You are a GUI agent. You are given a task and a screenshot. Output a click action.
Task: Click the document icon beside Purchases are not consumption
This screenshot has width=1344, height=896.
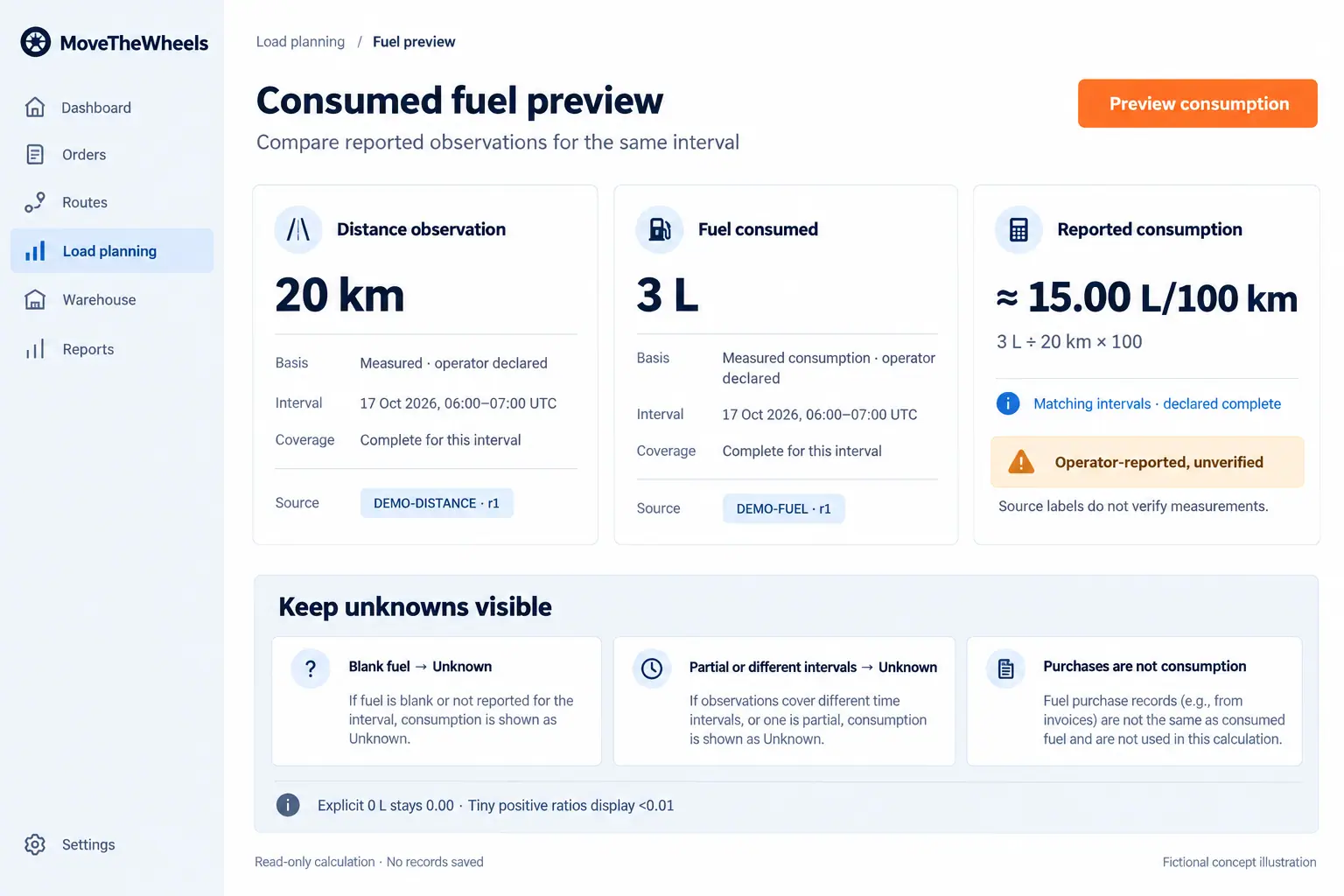pyautogui.click(x=1006, y=668)
